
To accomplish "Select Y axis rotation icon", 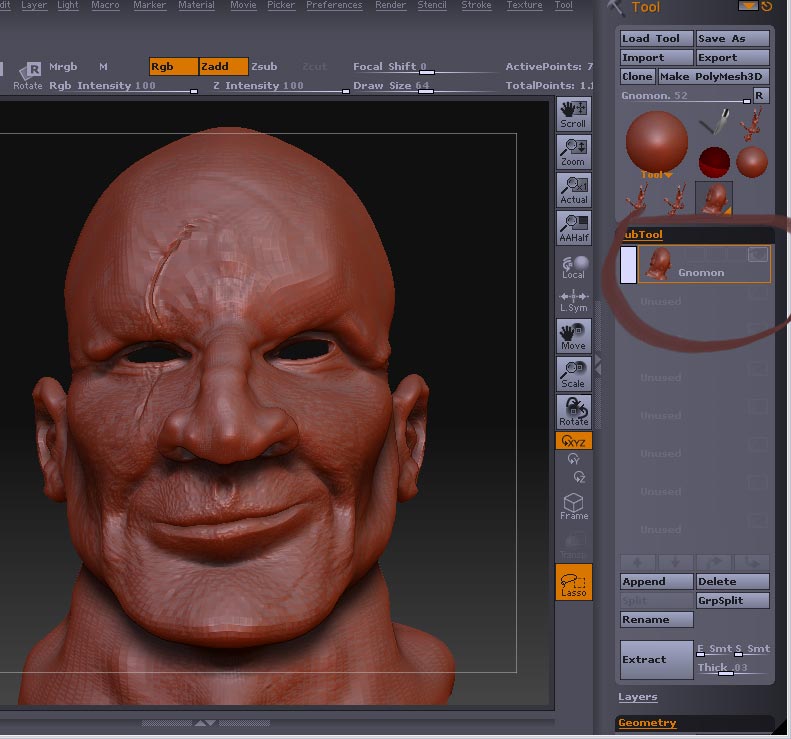I will [x=574, y=459].
